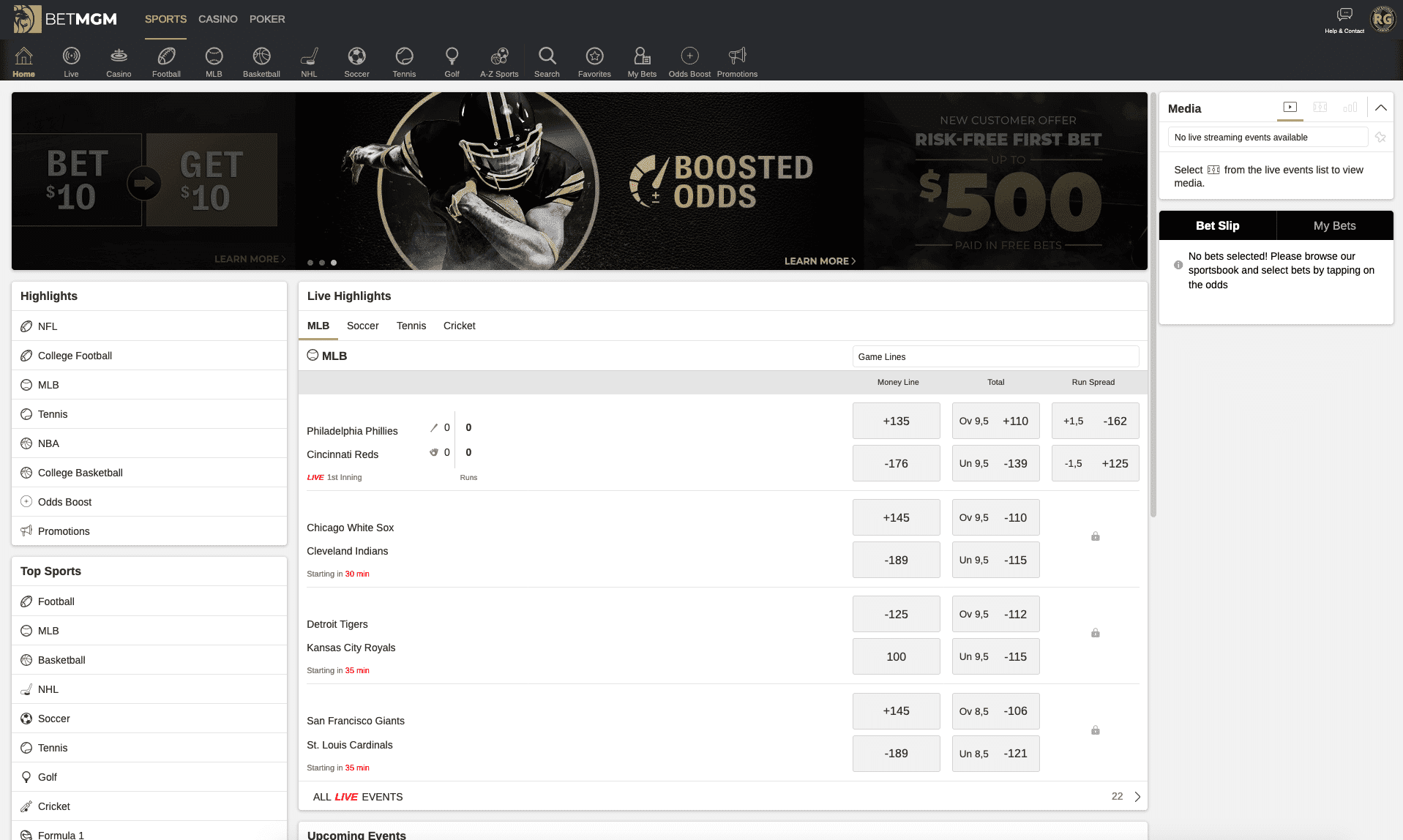
Task: Open Cricket in Top Sports
Action: (x=149, y=806)
